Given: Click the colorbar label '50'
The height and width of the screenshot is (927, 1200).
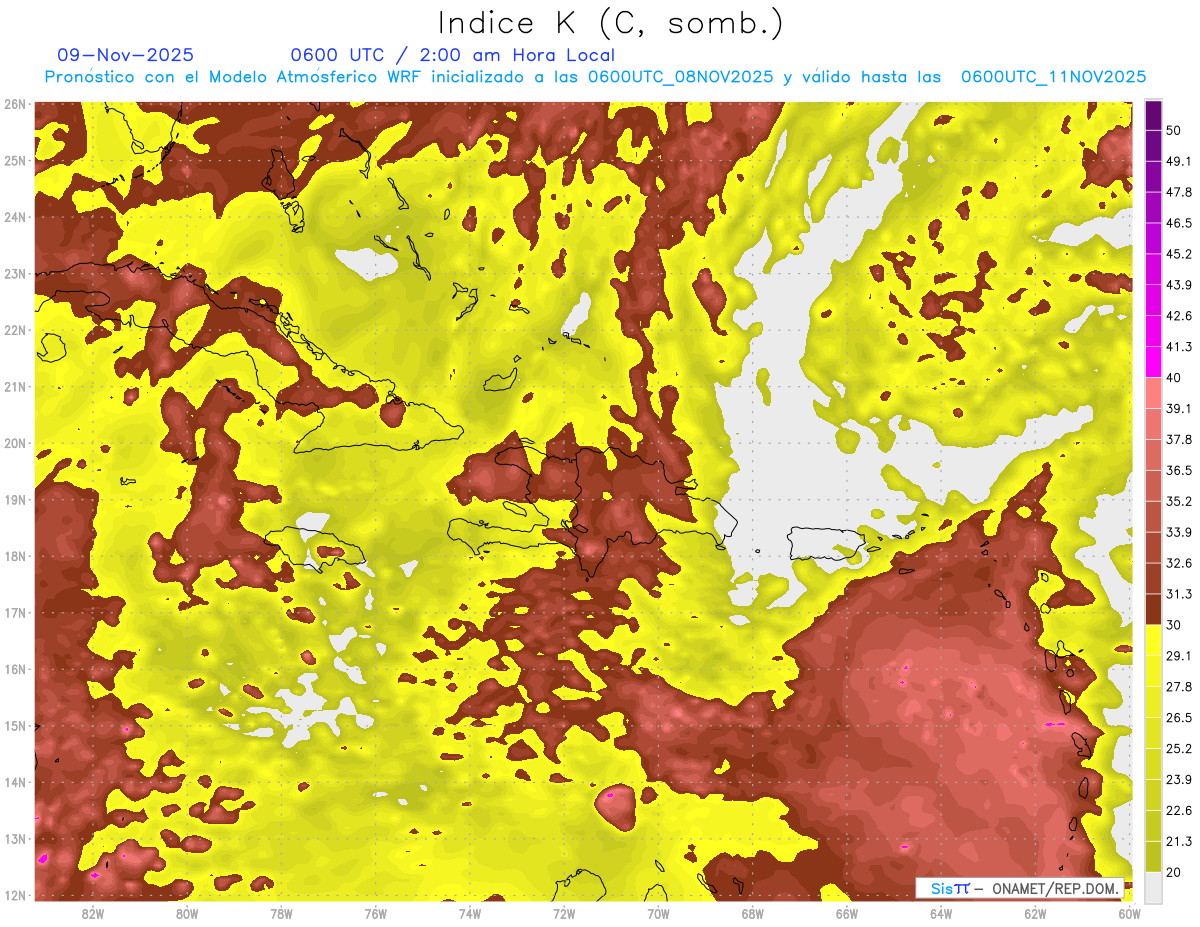Looking at the screenshot, I should [1176, 131].
